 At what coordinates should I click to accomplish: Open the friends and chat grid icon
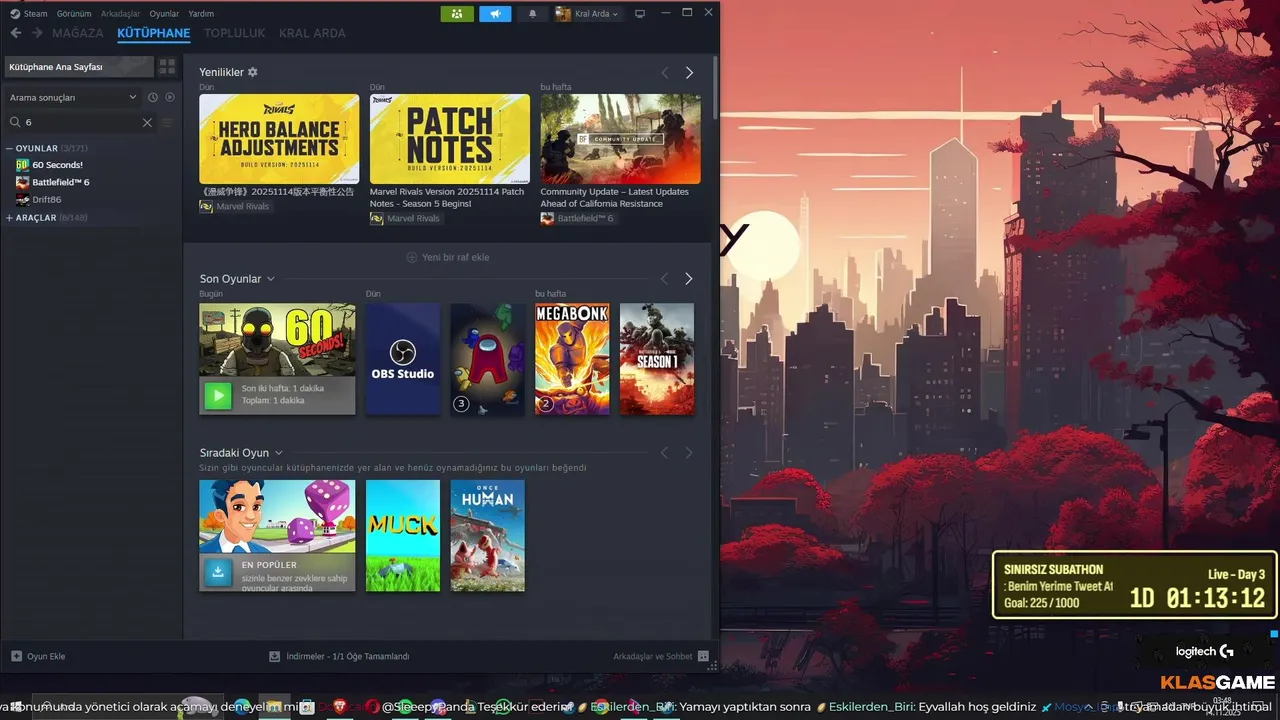click(x=703, y=656)
